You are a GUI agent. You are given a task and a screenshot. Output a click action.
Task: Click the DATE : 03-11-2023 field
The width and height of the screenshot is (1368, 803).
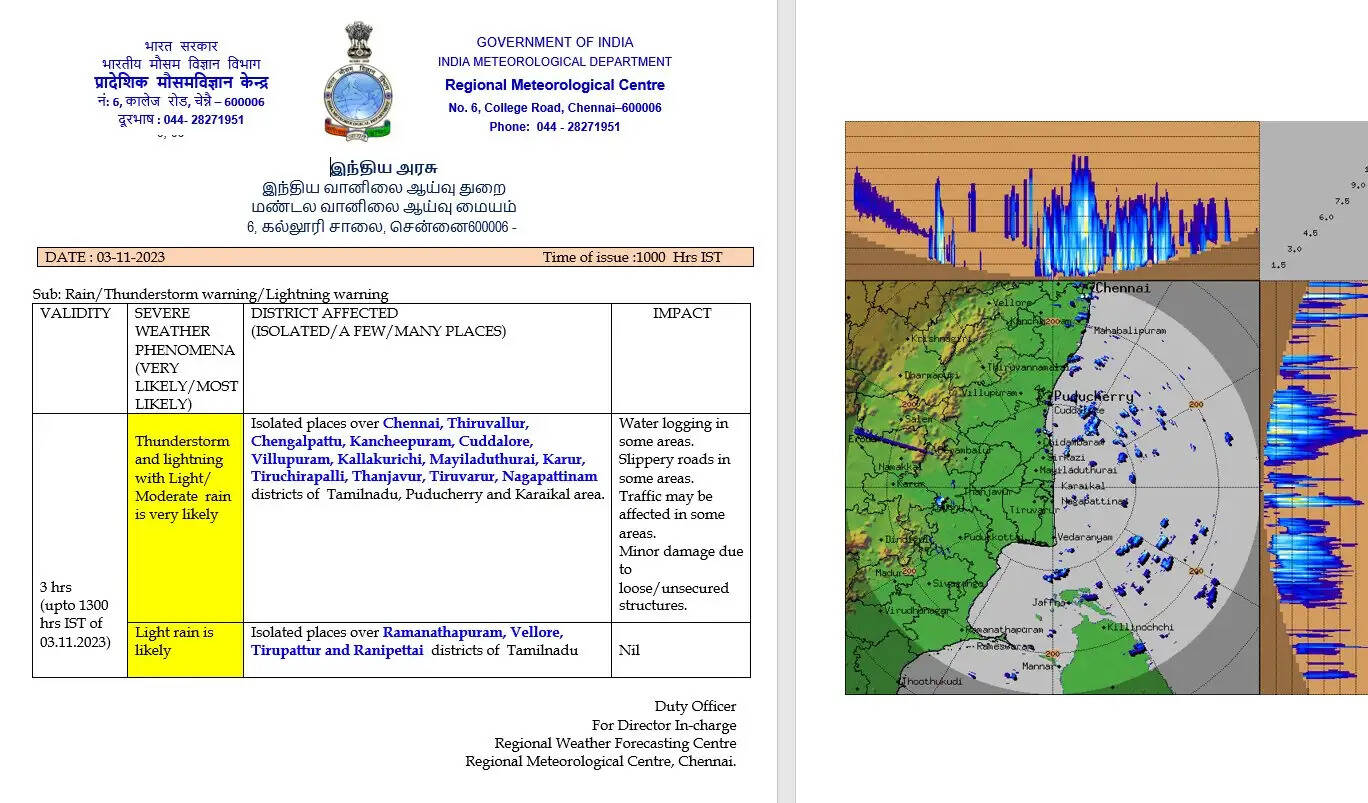pos(105,257)
